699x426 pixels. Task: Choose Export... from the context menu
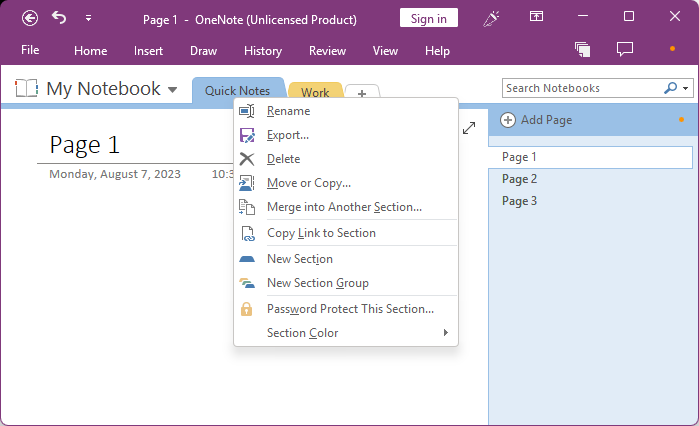click(x=346, y=135)
